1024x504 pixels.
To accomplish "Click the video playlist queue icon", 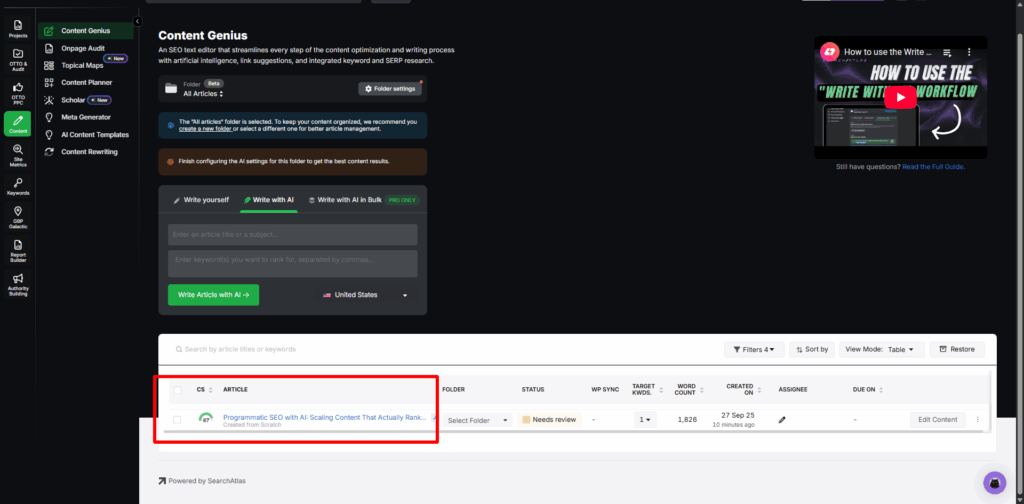I will (x=948, y=52).
